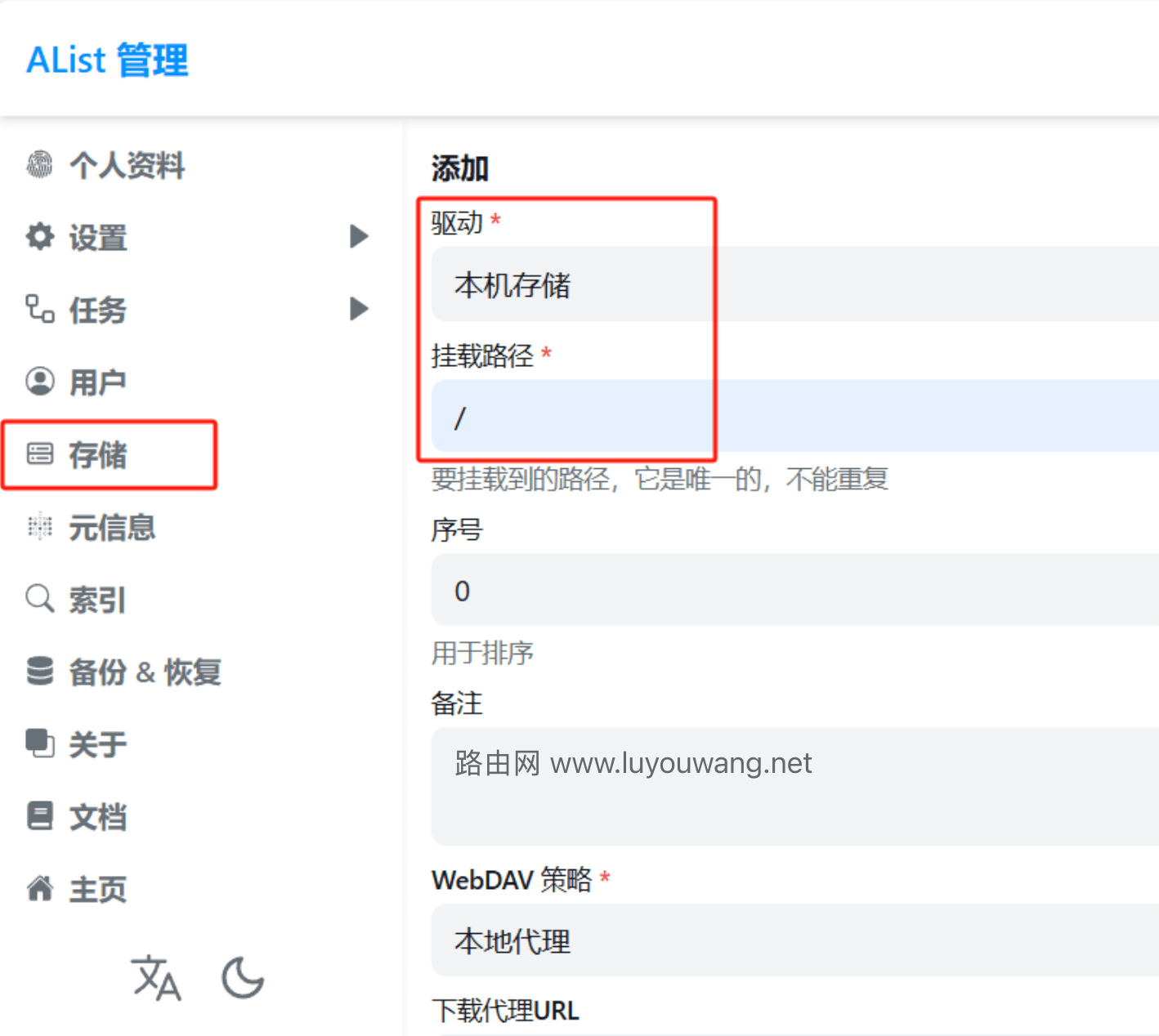Screen dimensions: 1159x1036
Task: Select the 存储 sidebar menu item
Action: pyautogui.click(x=98, y=456)
